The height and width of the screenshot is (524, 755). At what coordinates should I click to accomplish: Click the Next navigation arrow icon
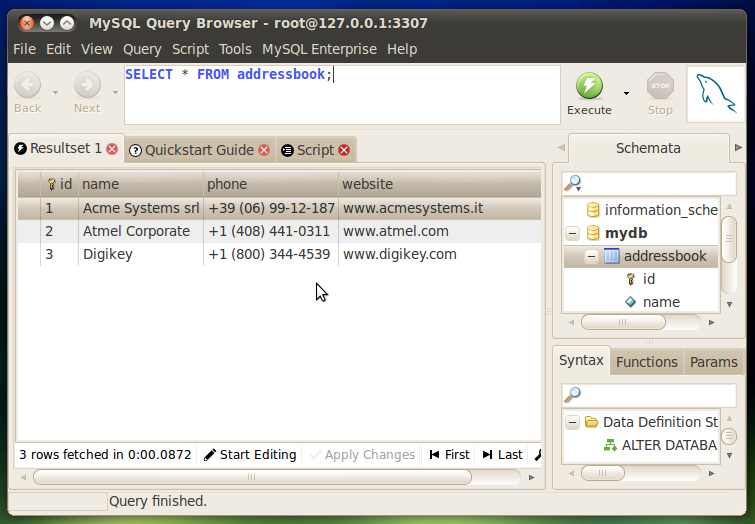[87, 85]
